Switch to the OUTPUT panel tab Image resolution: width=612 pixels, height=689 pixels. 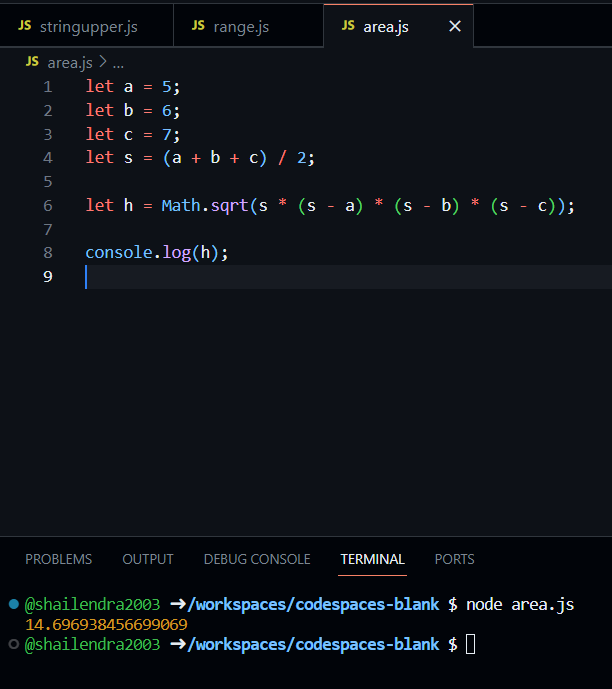point(148,559)
